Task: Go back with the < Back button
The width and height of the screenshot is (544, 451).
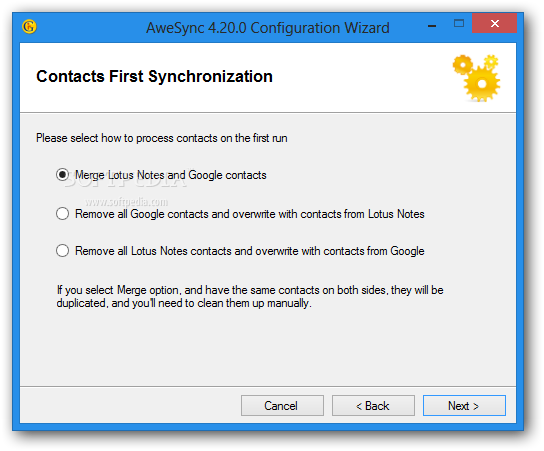Action: point(373,405)
